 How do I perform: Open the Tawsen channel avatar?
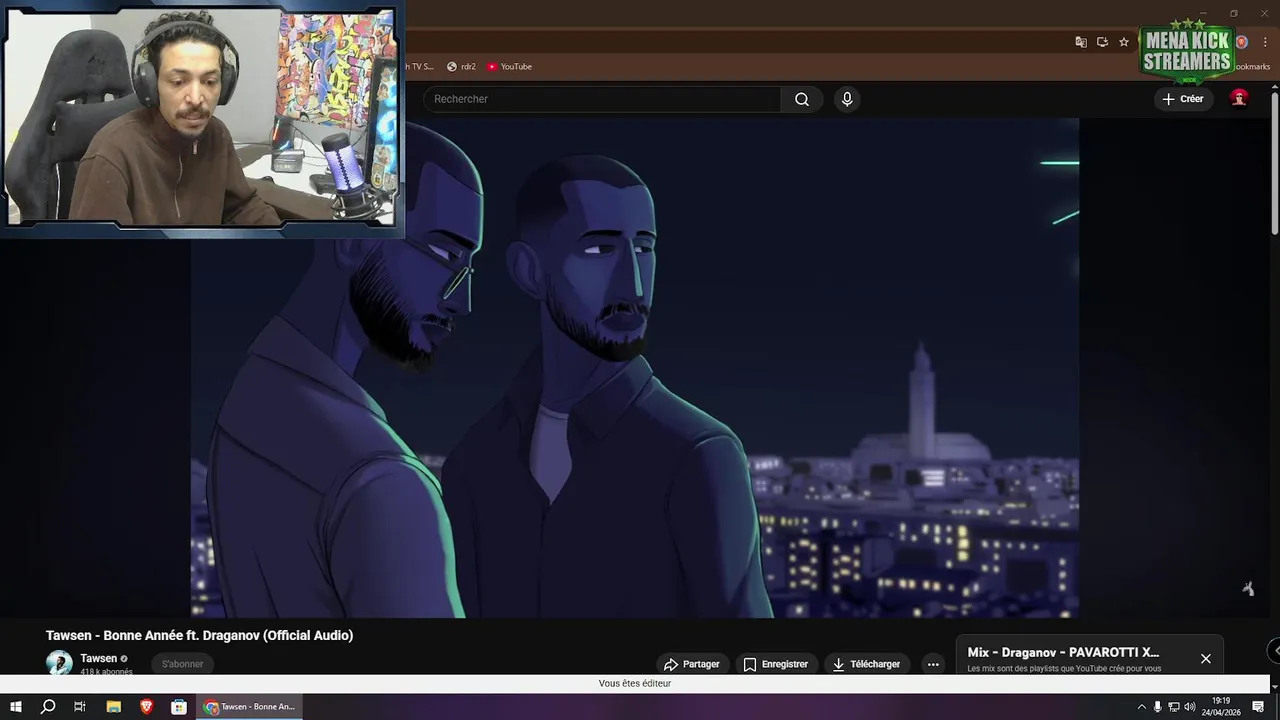coord(60,663)
